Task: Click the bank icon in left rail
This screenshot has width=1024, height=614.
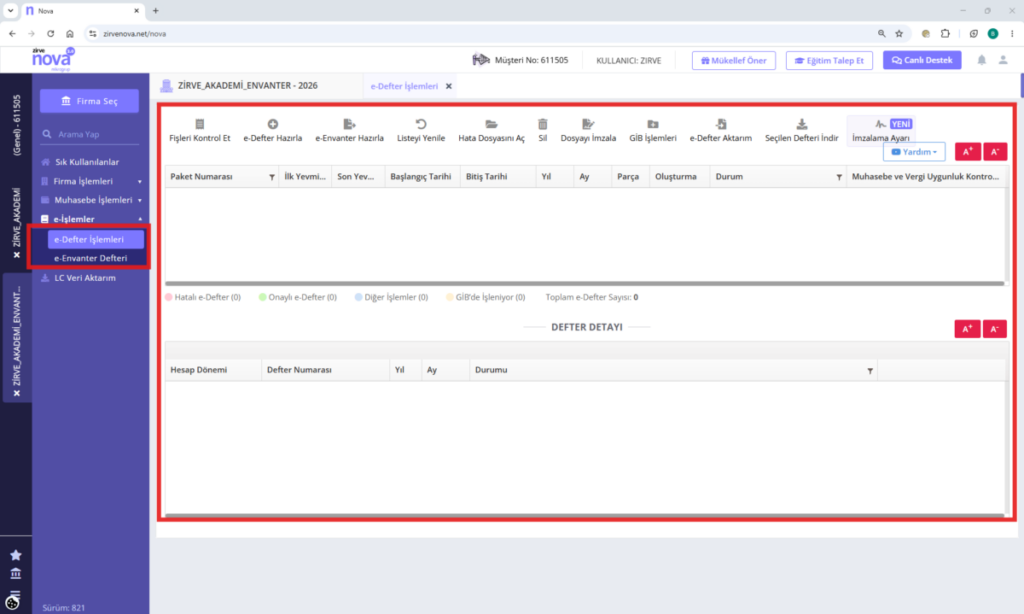Action: pos(16,574)
